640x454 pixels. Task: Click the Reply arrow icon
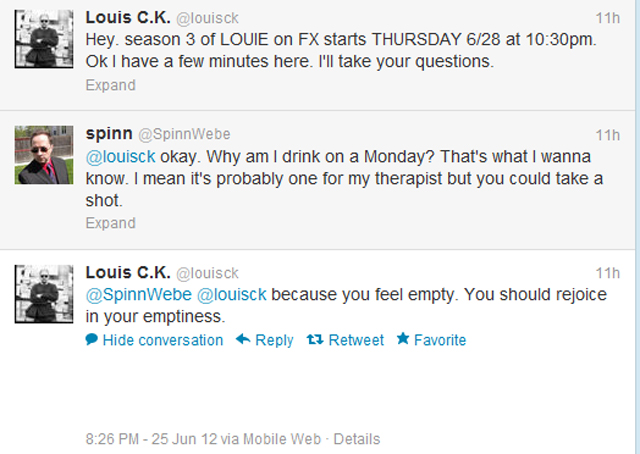pos(242,340)
